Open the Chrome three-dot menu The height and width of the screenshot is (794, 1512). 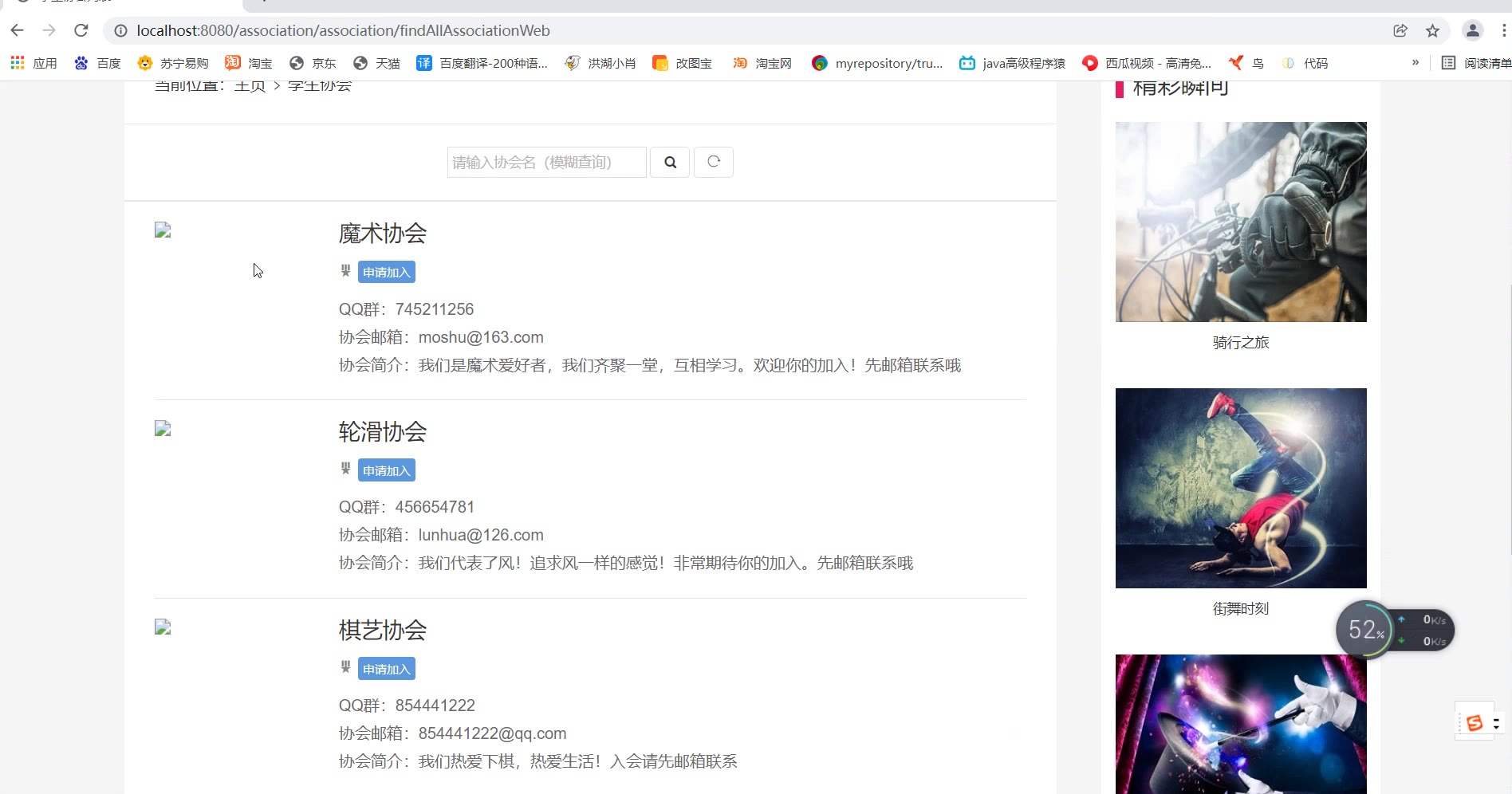click(x=1504, y=30)
